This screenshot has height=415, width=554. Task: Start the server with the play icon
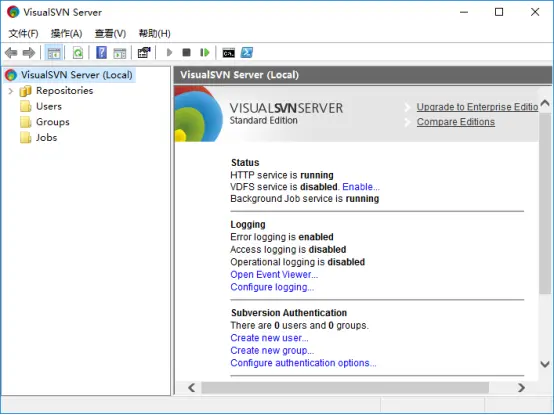point(169,53)
